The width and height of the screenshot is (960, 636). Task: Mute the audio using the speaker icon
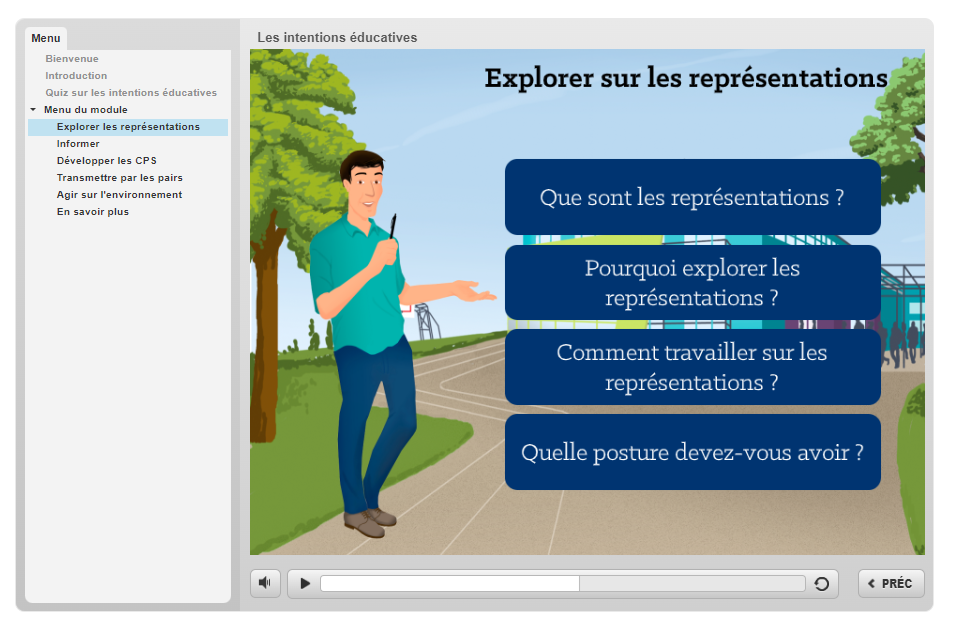tap(264, 583)
